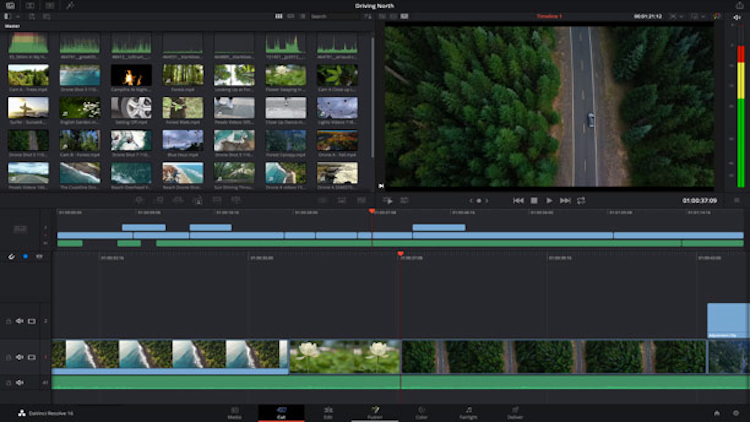Click the Quick Export icon at top right

coord(739,6)
